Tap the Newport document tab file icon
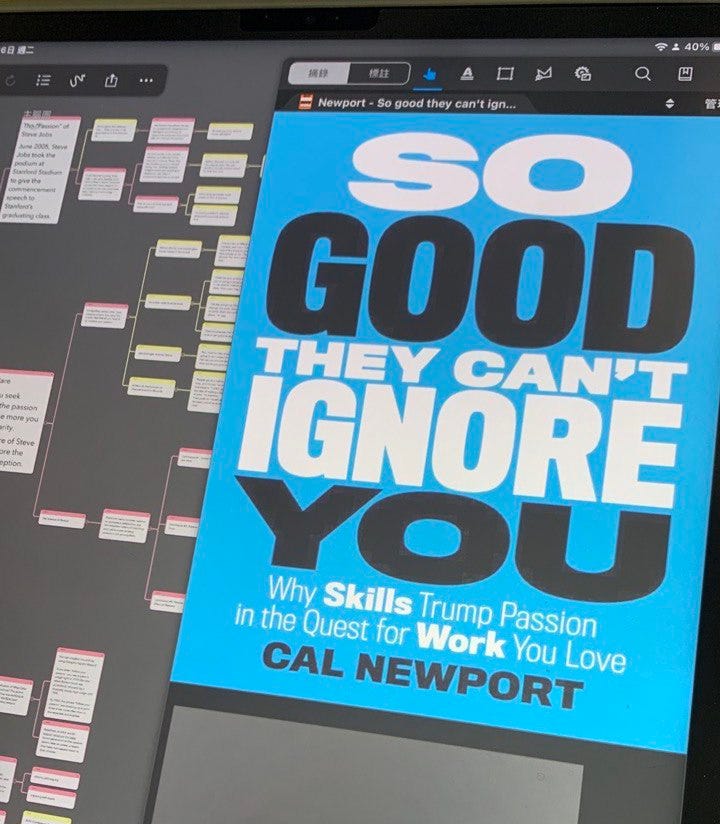 pyautogui.click(x=305, y=101)
